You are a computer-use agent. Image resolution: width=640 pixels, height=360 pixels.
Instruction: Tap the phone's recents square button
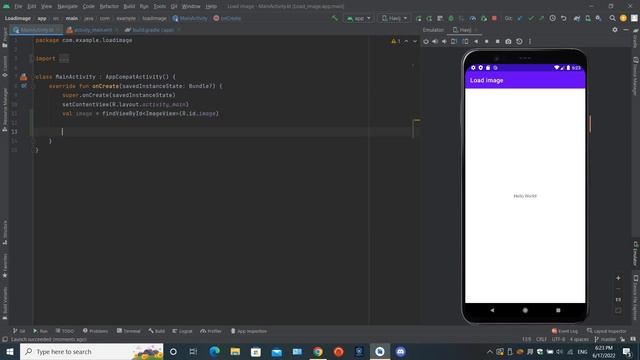tap(558, 310)
